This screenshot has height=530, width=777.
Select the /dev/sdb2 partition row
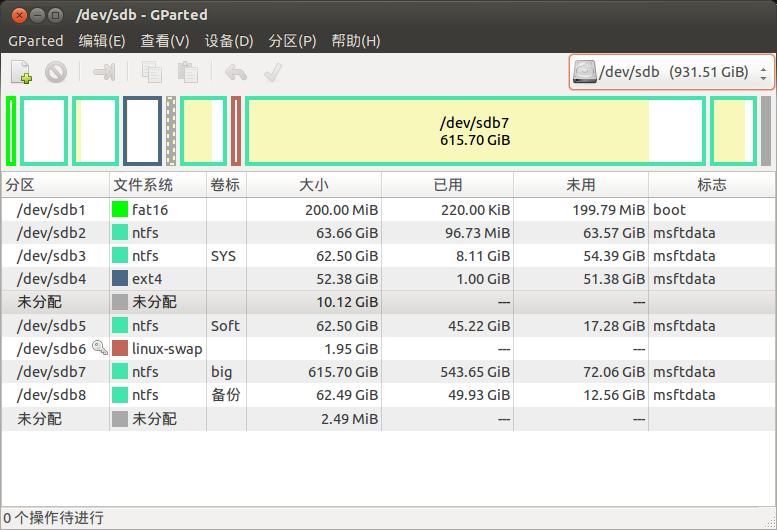pos(388,232)
